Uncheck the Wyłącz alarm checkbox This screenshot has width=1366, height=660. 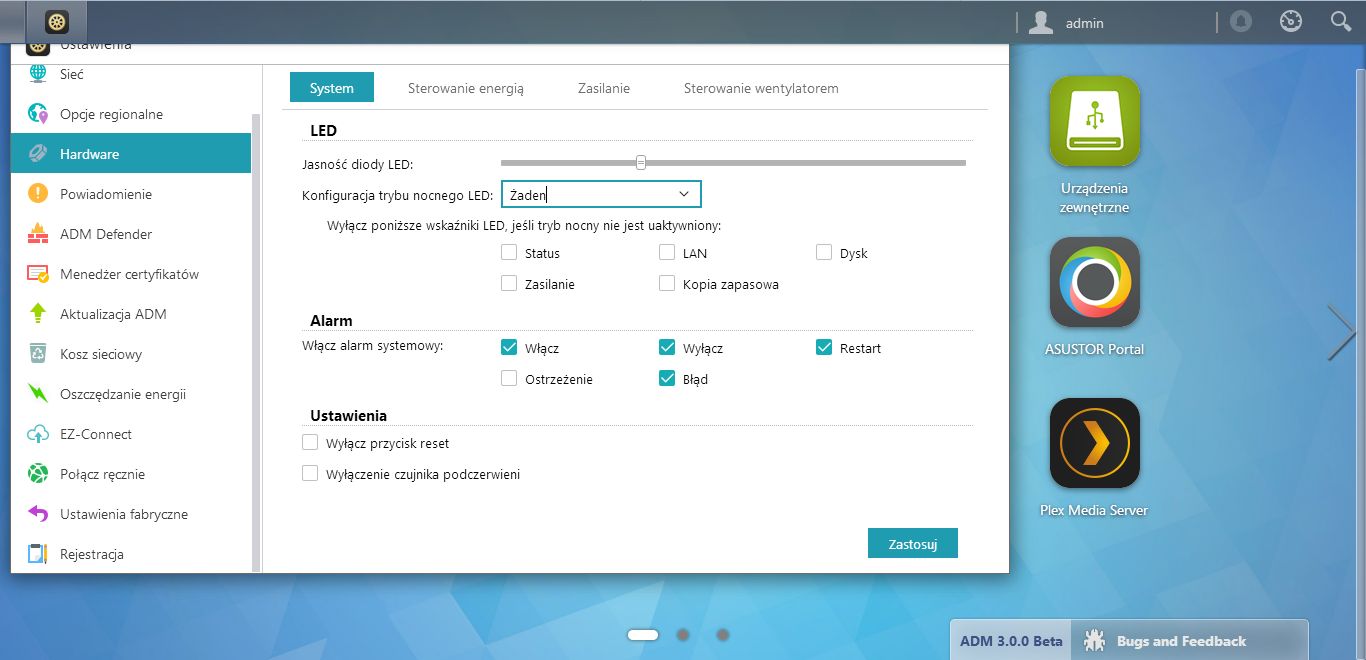(x=667, y=348)
